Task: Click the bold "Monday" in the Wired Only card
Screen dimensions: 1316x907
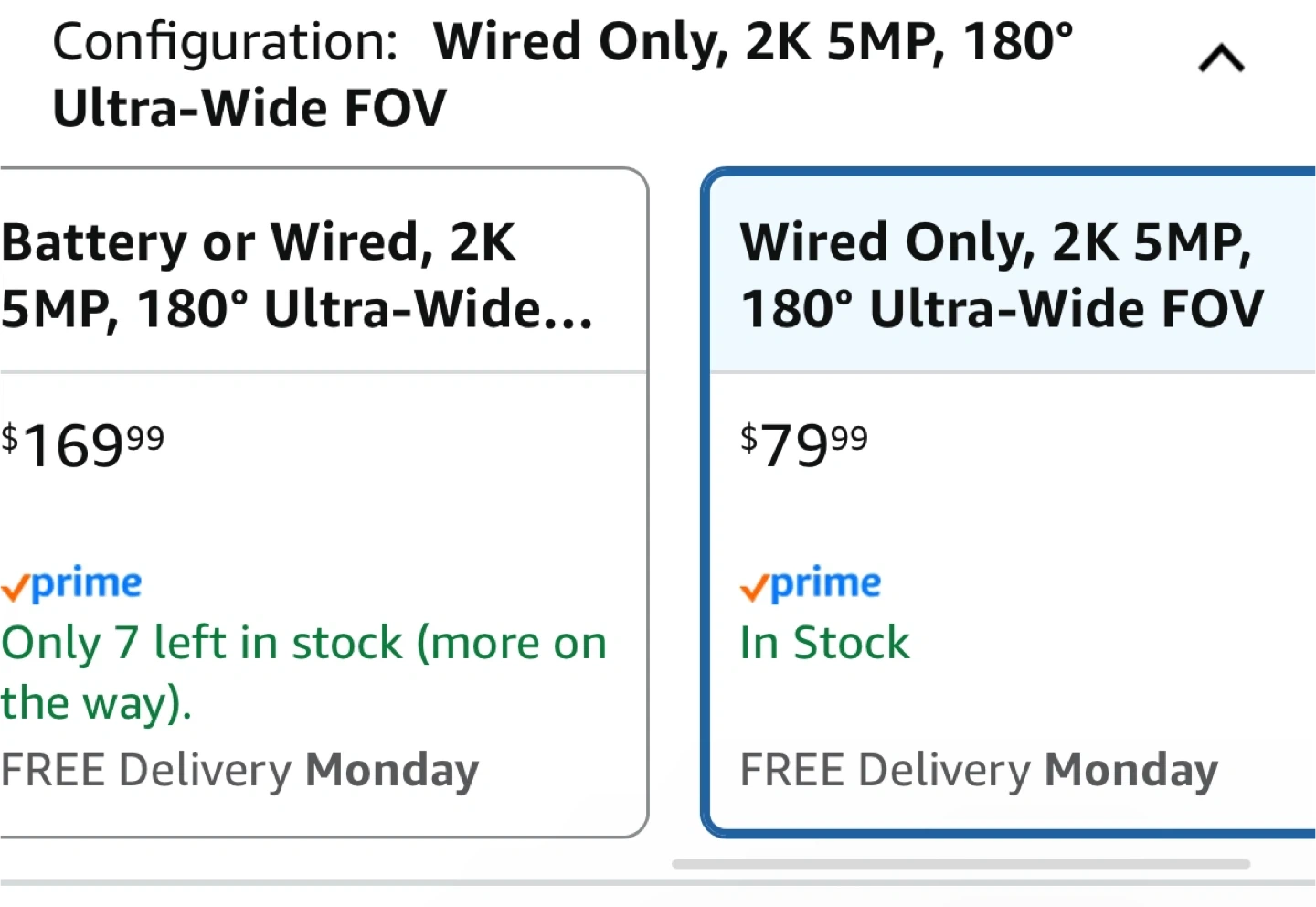Action: [x=1131, y=770]
